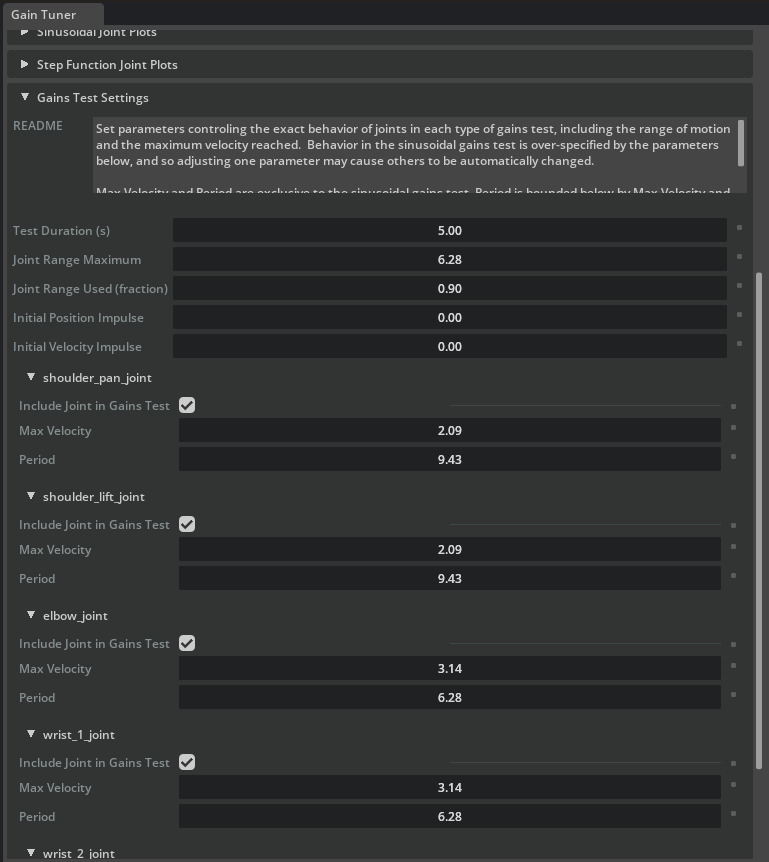
Task: Click reset marker beside wrist_1_joint Max Velocity
Action: tap(733, 785)
